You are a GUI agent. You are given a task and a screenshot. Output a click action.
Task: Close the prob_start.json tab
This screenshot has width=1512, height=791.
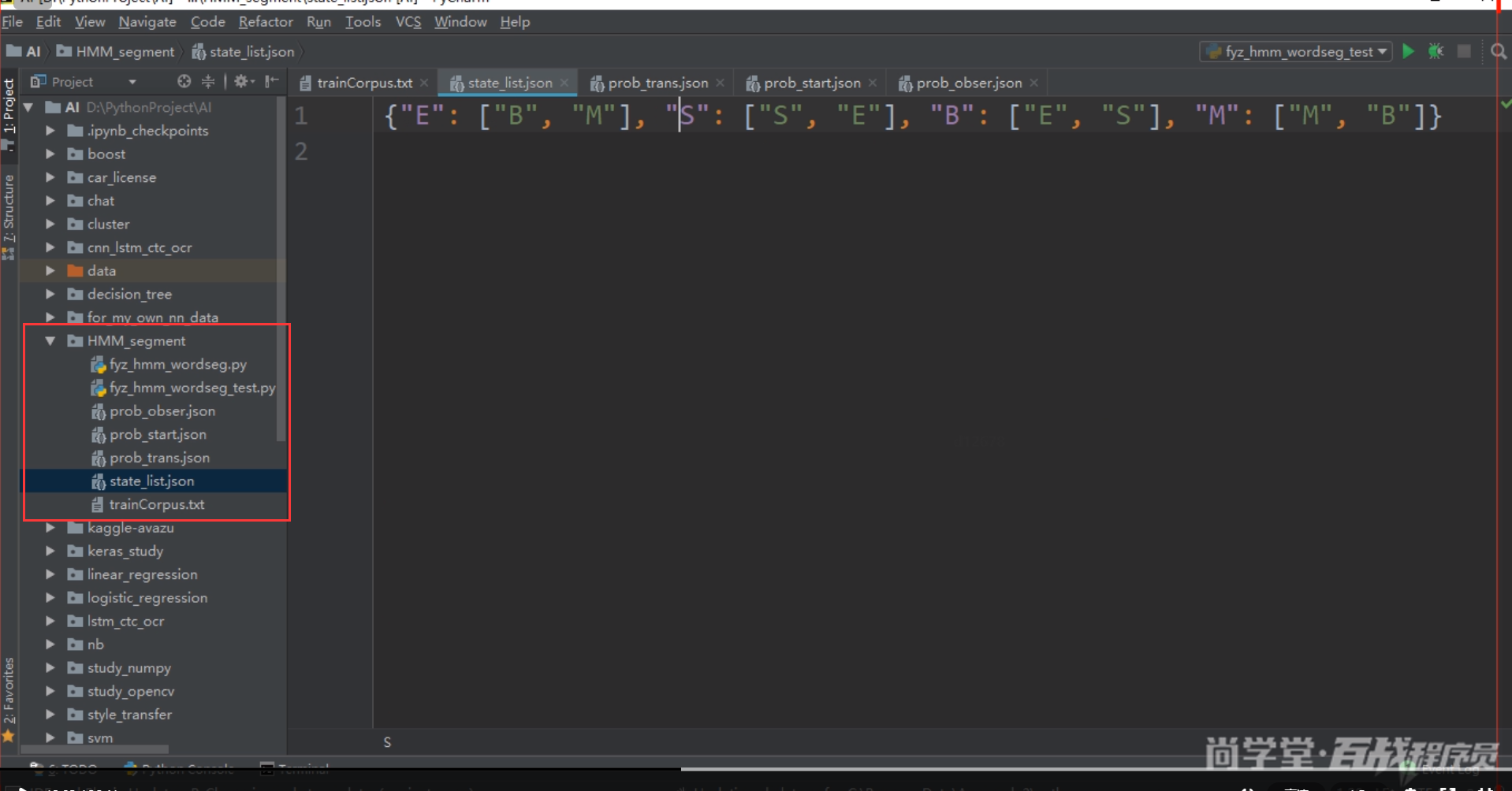pos(873,83)
